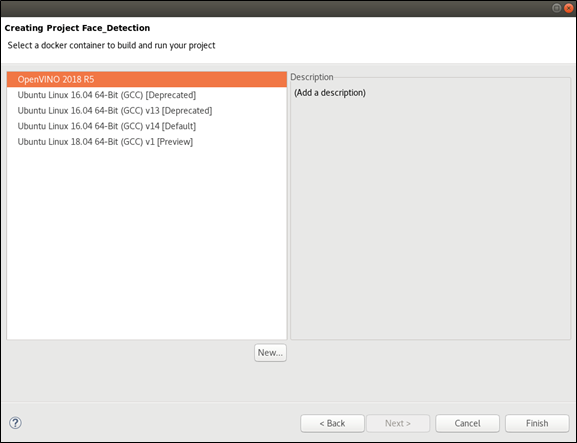Click the New... button
The image size is (577, 443).
coord(270,352)
